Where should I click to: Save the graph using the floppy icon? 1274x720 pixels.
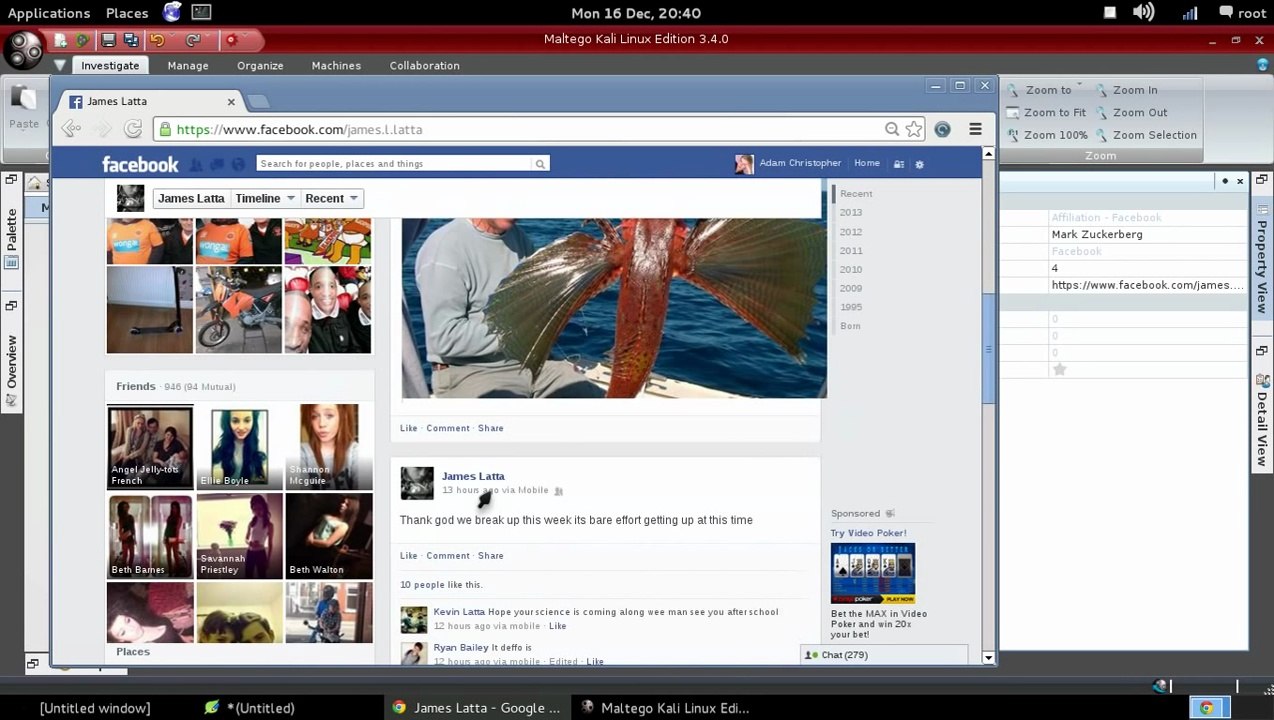108,40
